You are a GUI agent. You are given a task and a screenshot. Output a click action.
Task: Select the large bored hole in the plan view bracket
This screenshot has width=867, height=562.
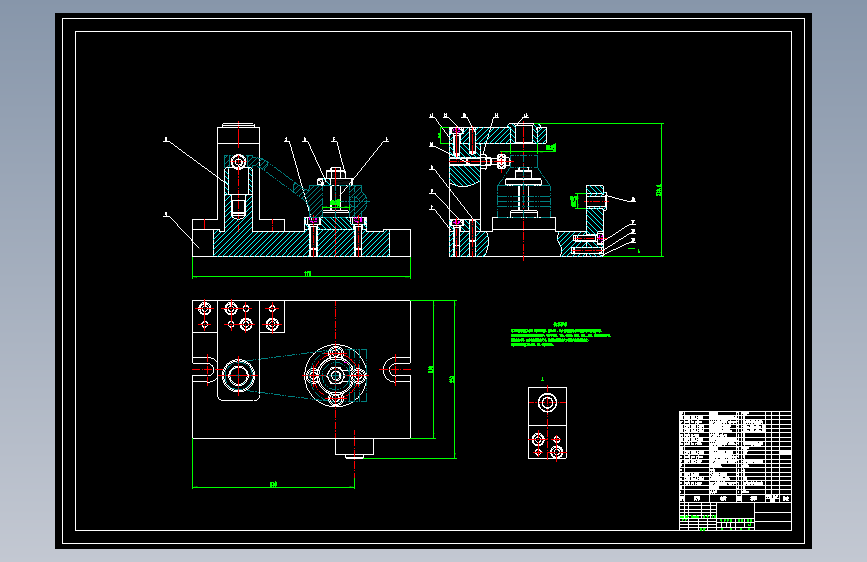(x=238, y=376)
